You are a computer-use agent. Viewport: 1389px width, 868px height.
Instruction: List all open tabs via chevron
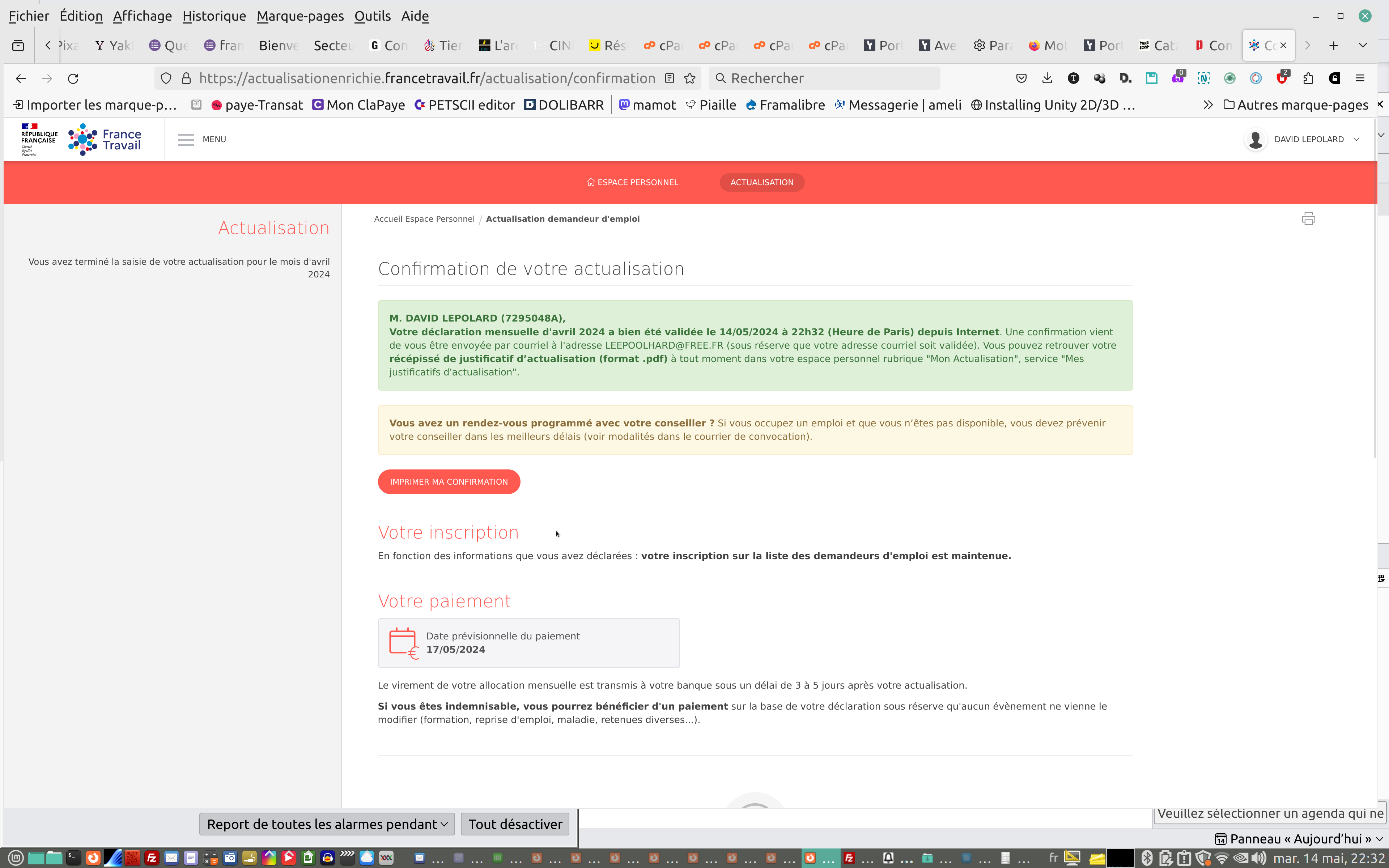click(x=1363, y=45)
